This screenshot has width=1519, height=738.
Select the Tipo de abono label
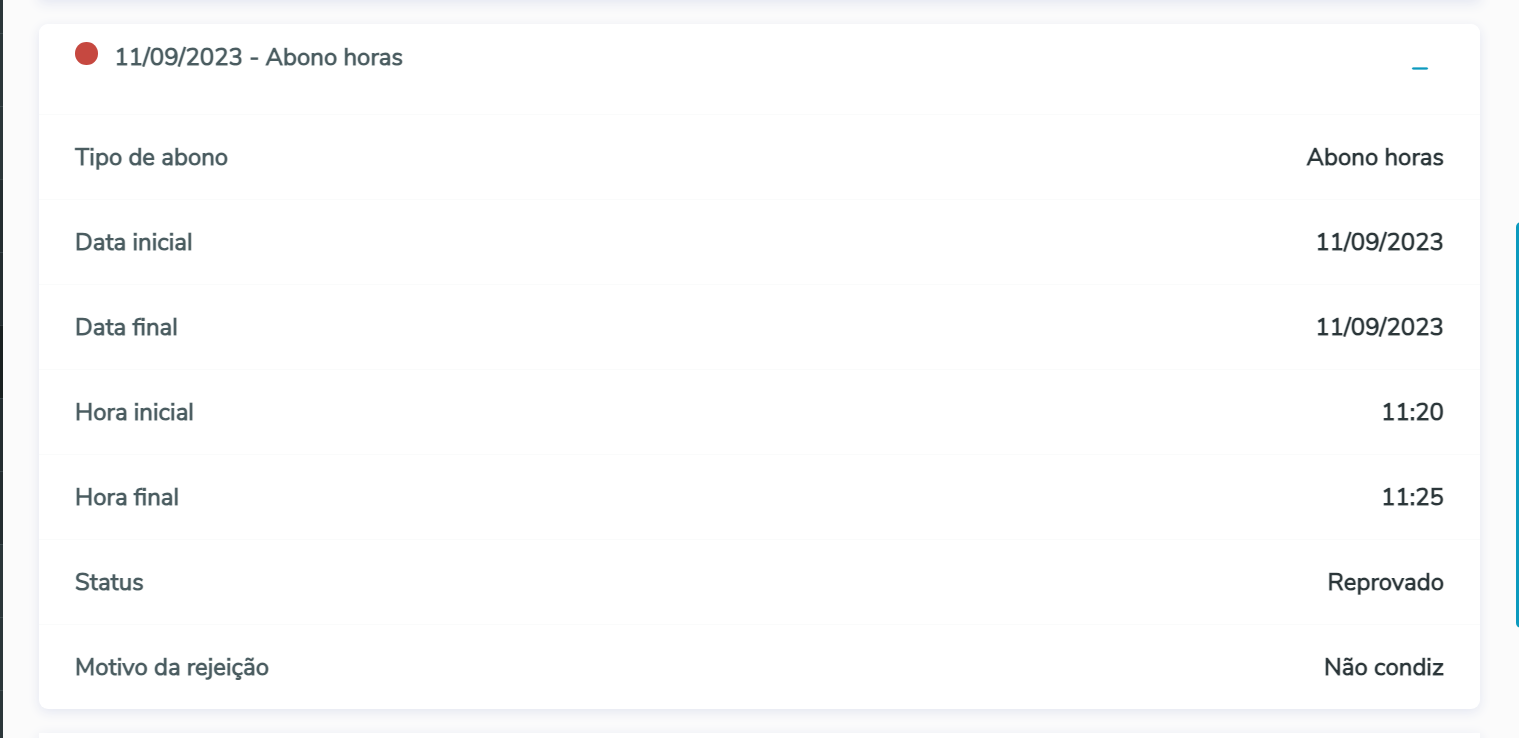(x=151, y=157)
